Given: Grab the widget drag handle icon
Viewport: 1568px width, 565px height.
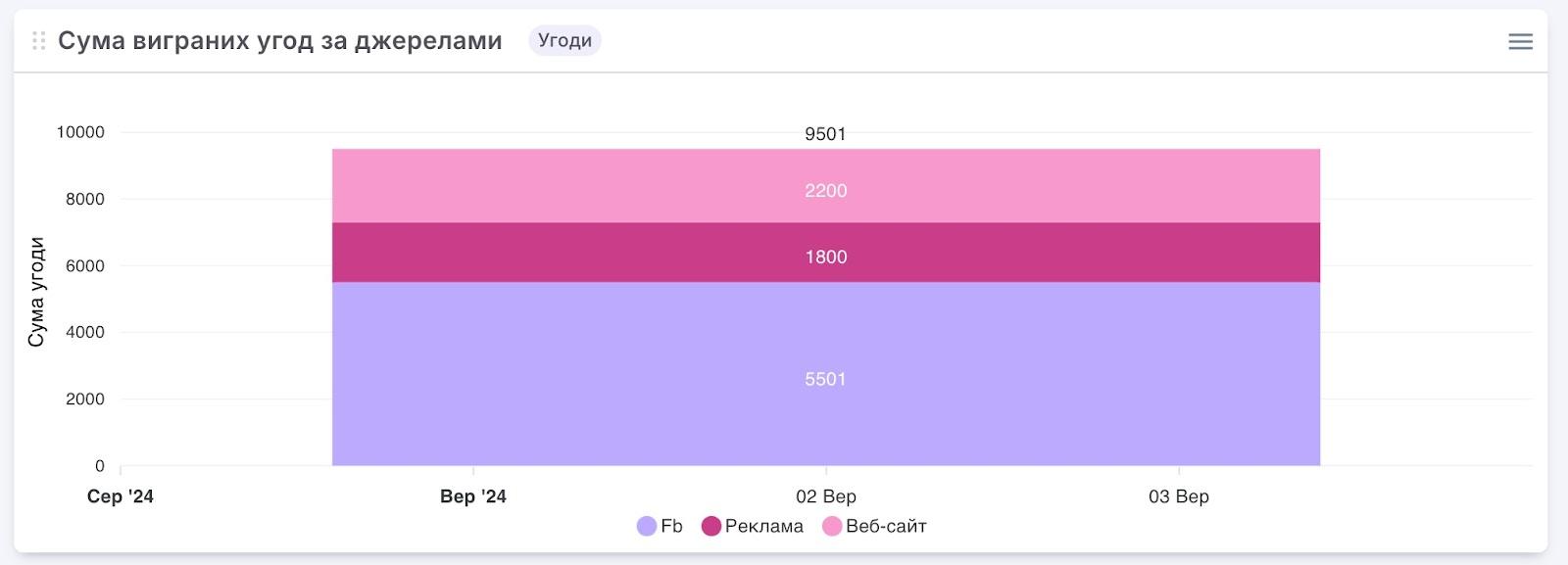Looking at the screenshot, I should tap(39, 41).
